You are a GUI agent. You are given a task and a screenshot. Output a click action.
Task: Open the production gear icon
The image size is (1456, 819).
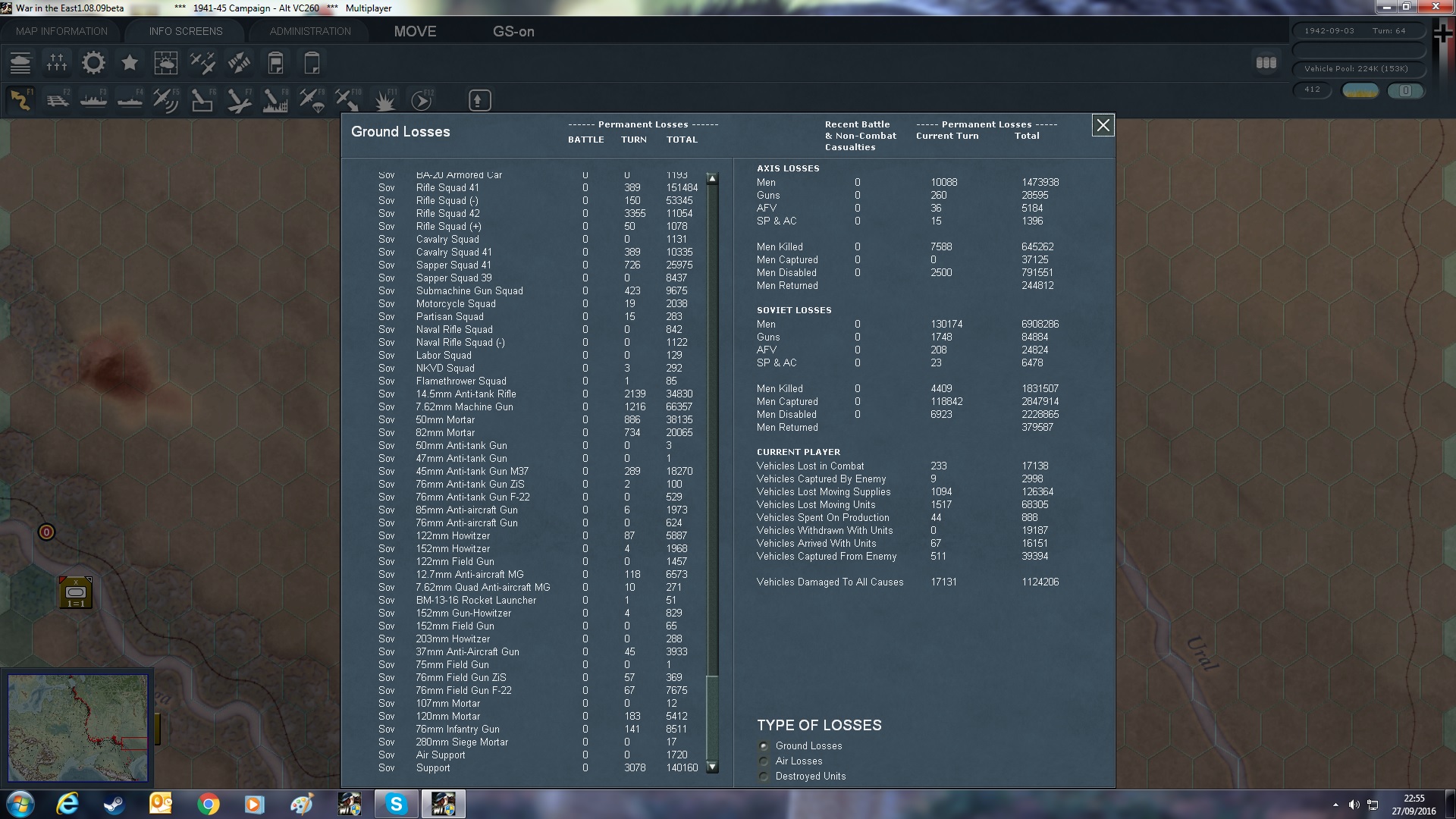(93, 63)
